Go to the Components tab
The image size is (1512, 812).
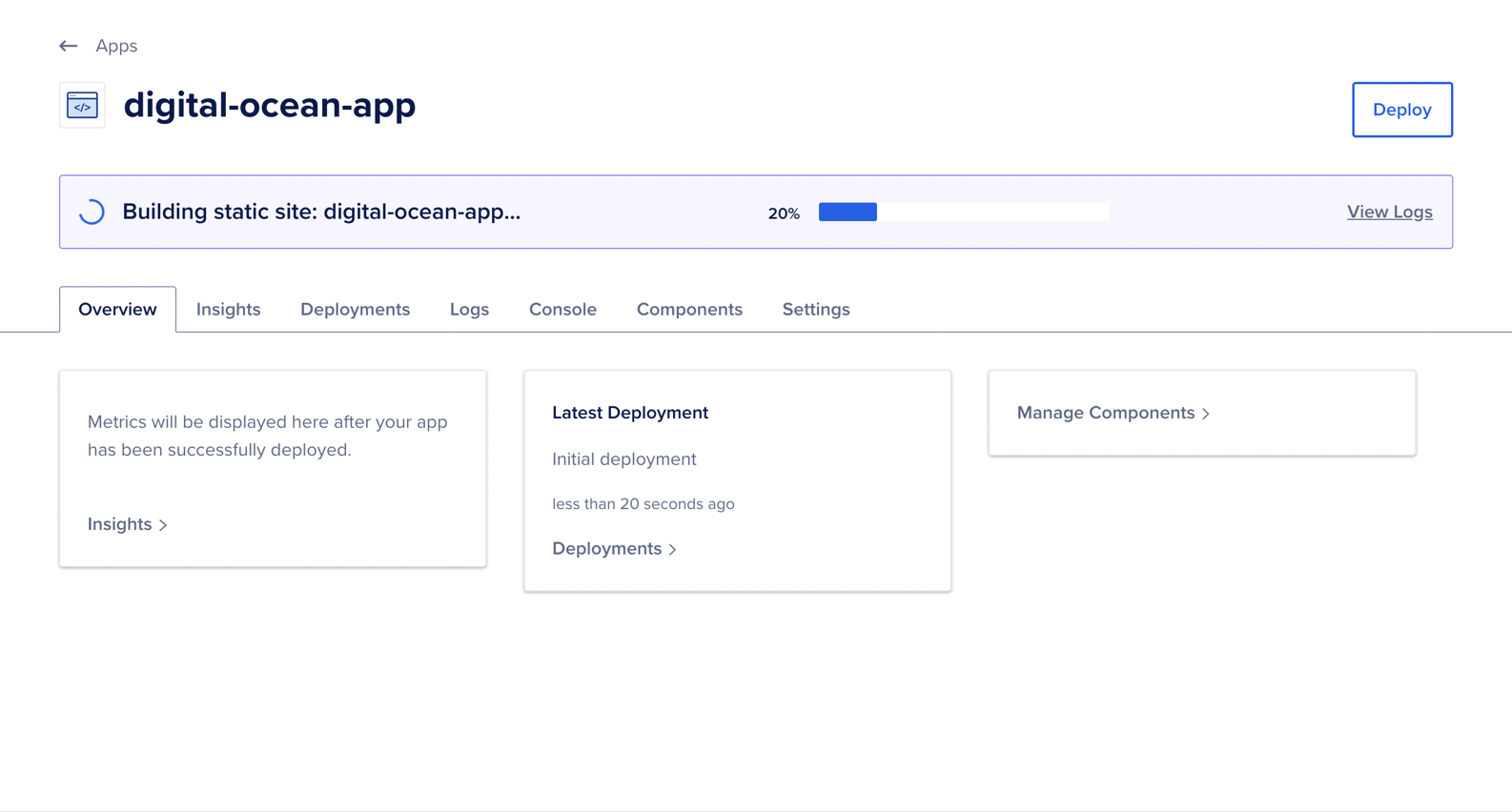pyautogui.click(x=689, y=309)
